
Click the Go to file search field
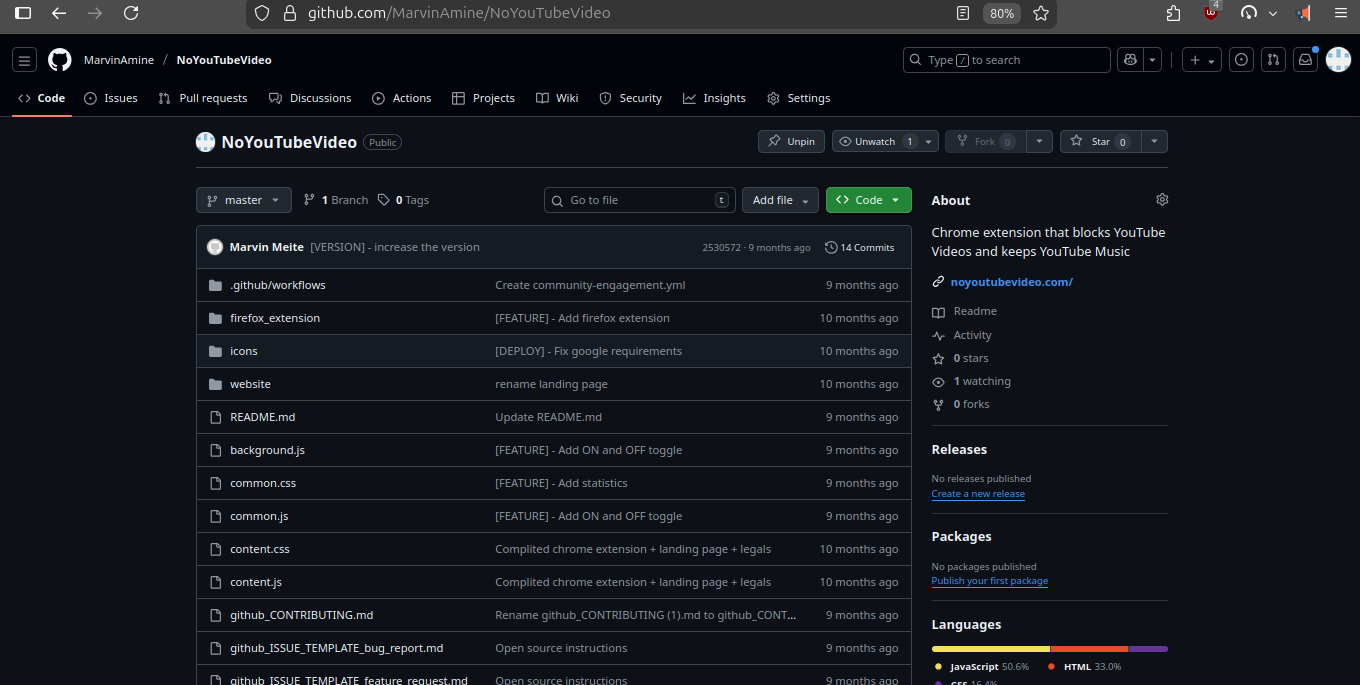tap(640, 200)
